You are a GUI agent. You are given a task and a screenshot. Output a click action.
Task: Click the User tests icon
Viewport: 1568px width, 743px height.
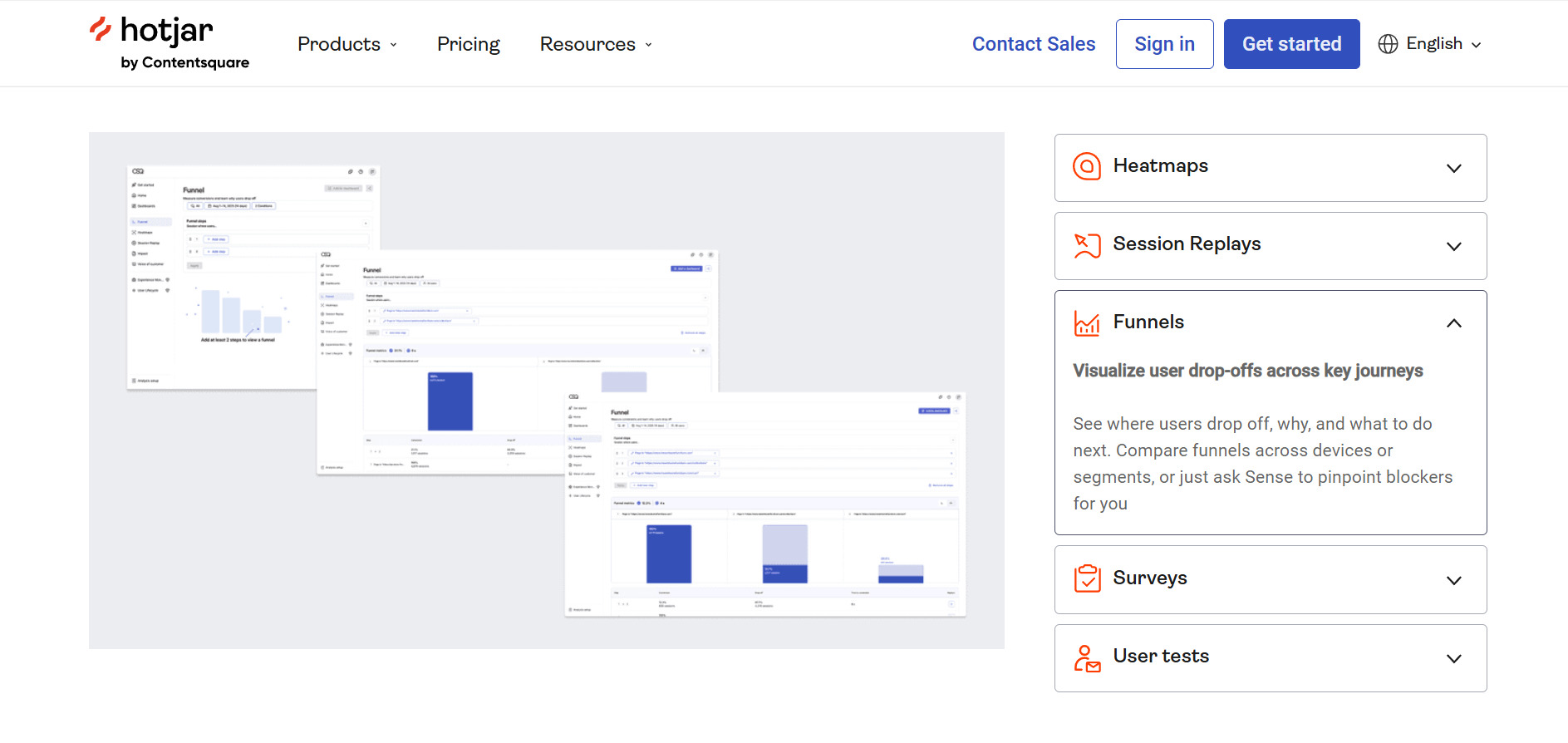coord(1087,657)
